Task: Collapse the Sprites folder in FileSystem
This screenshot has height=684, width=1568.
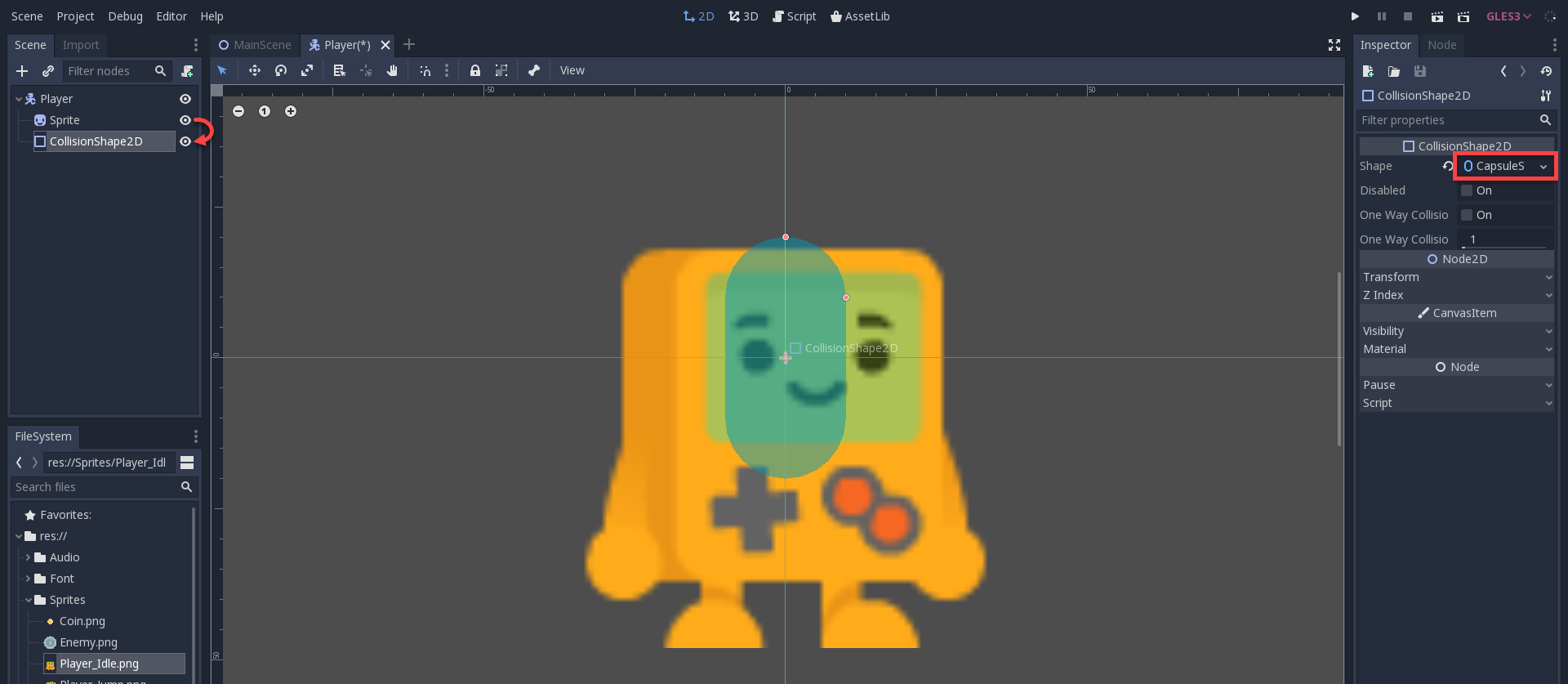Action: tap(29, 600)
